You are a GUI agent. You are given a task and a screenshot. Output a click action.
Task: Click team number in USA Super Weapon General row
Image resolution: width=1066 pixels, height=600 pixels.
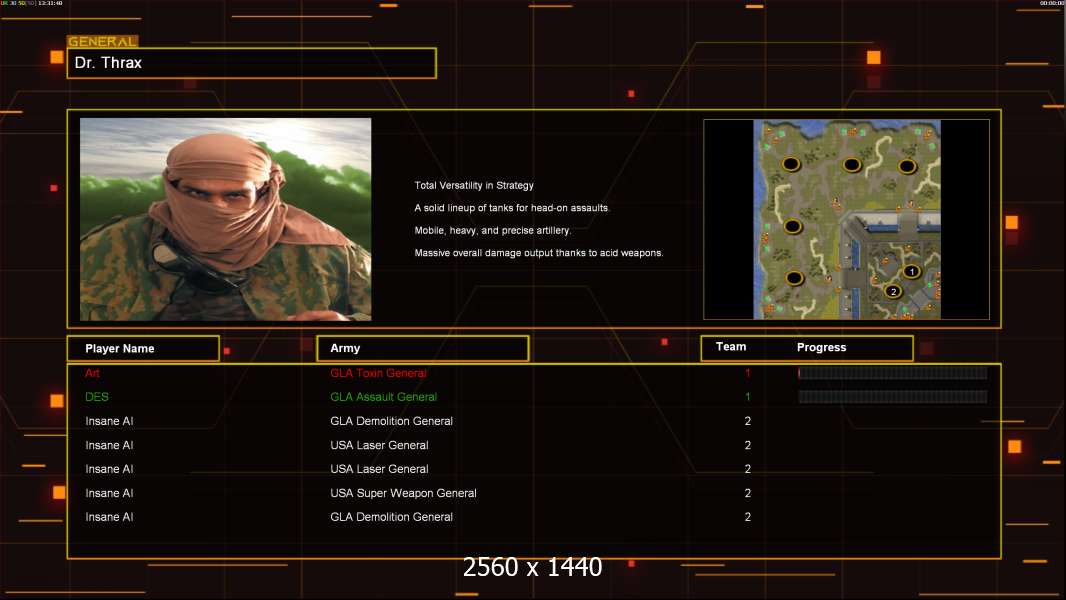point(748,493)
